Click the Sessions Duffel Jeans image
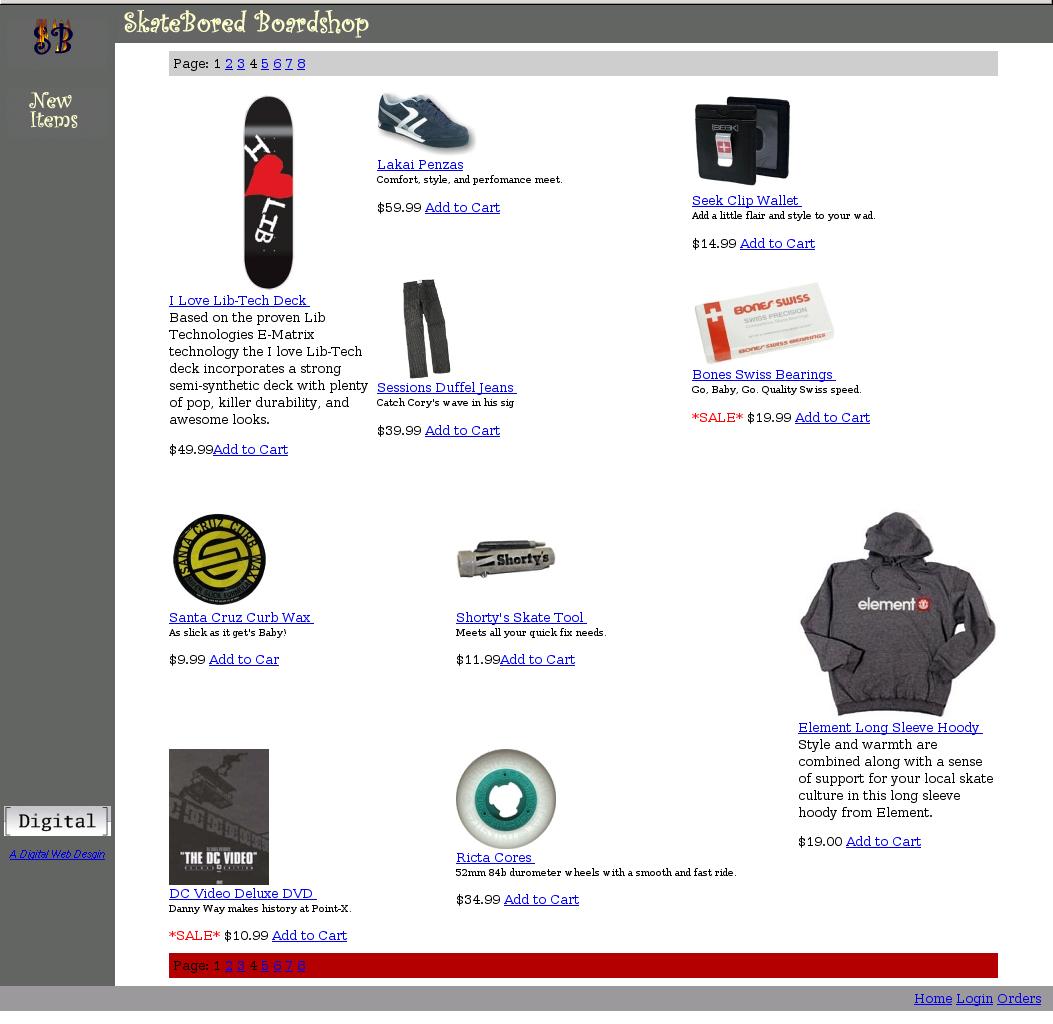 tap(426, 328)
